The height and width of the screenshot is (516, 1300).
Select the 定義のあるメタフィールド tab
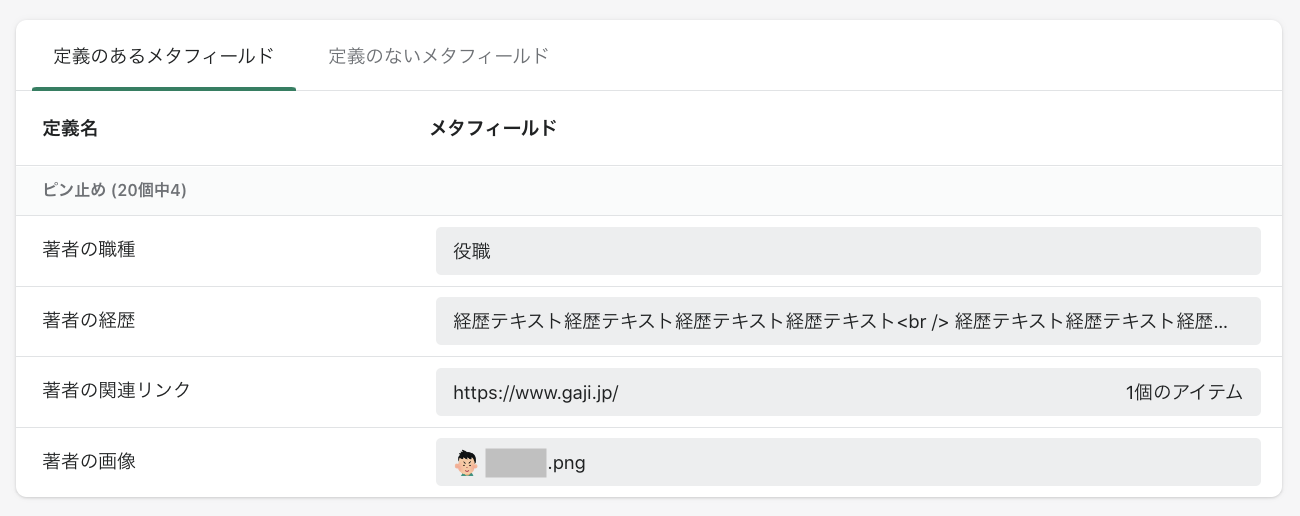[163, 56]
